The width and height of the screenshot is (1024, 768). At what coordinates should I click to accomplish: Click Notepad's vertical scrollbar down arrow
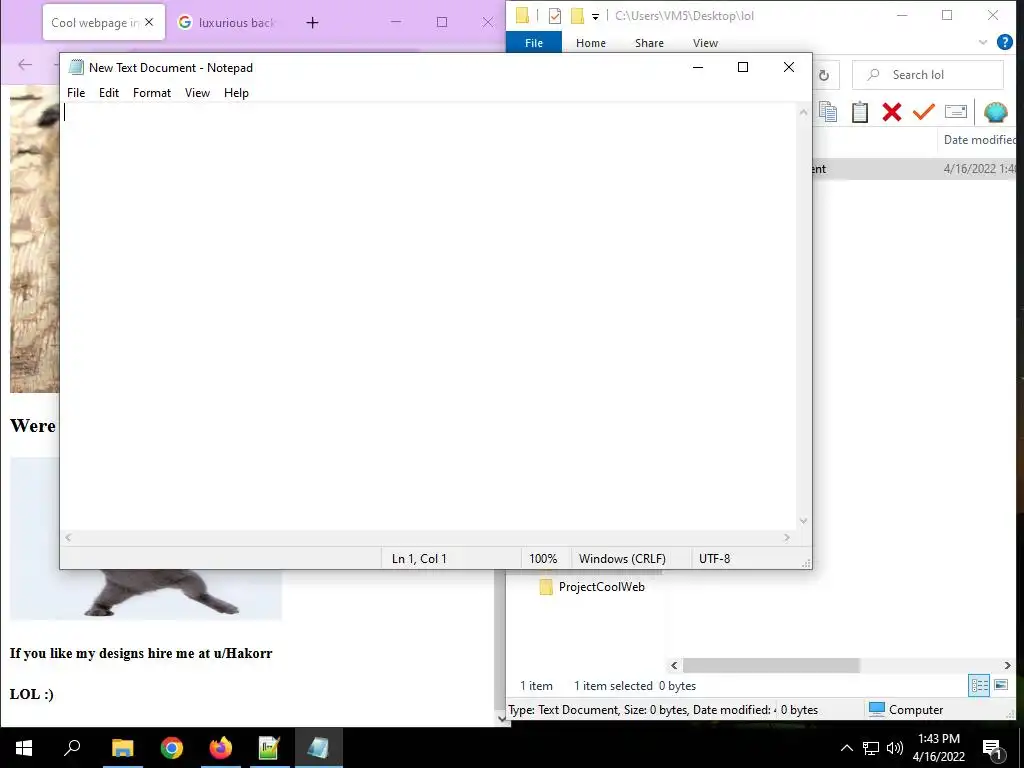(804, 520)
